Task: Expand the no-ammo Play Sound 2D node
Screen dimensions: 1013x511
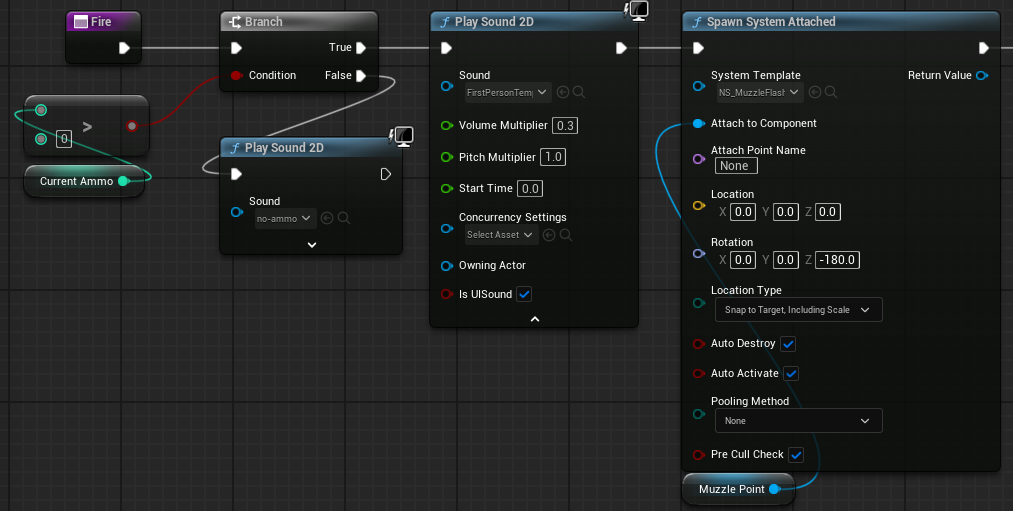Action: (x=312, y=245)
